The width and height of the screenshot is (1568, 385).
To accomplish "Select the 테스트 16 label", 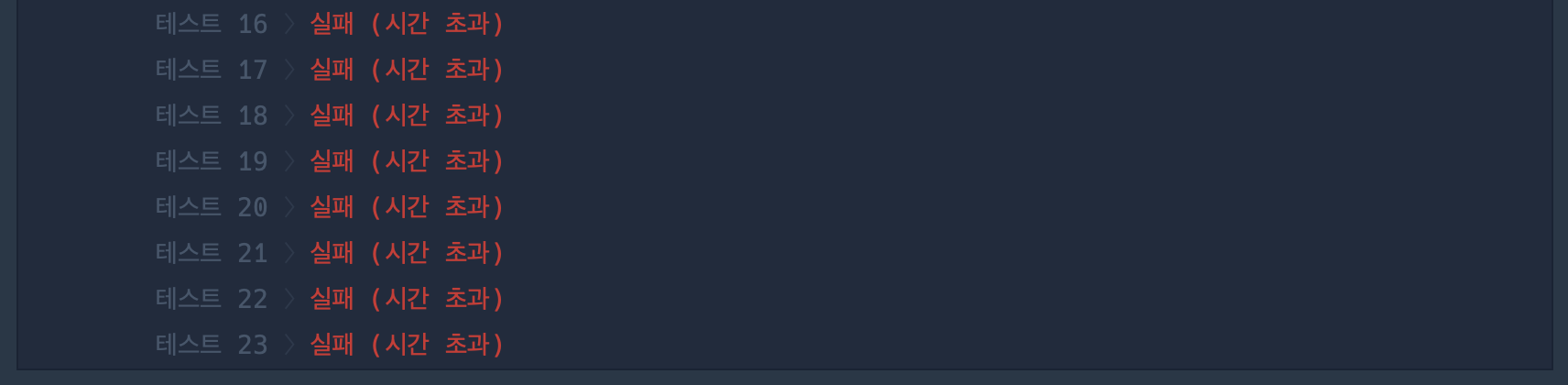I will point(212,24).
